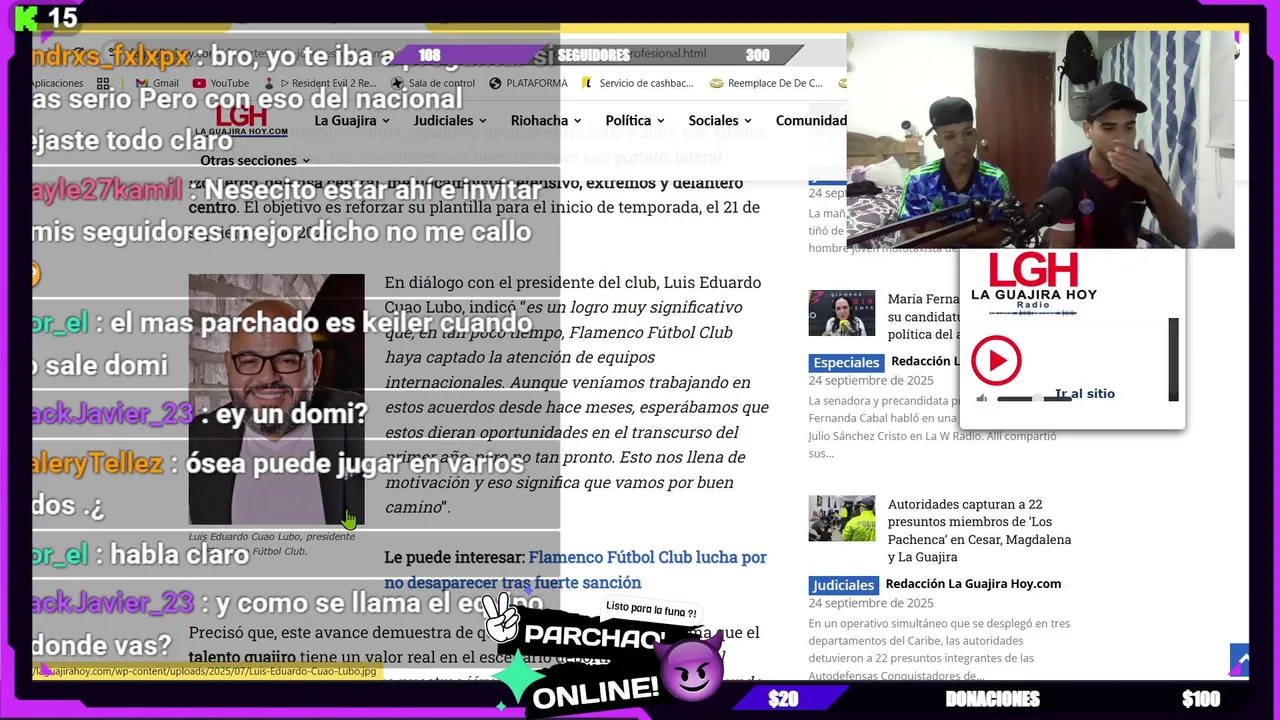Expand the Judiciales menu
The width and height of the screenshot is (1280, 720).
coord(449,120)
